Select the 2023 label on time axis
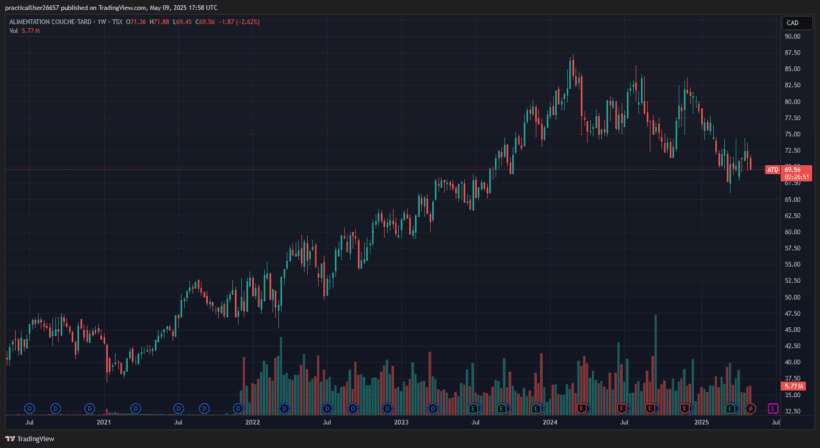The width and height of the screenshot is (820, 448). pos(401,423)
